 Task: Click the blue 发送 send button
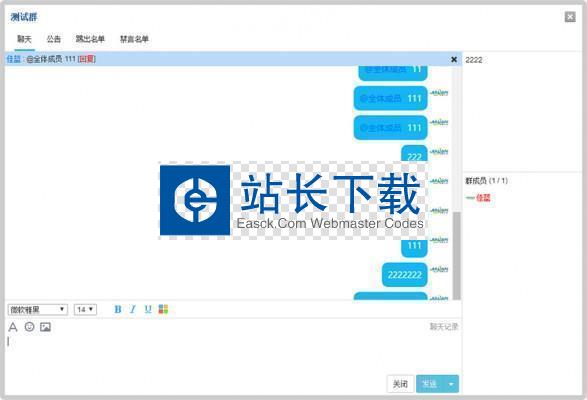click(430, 384)
